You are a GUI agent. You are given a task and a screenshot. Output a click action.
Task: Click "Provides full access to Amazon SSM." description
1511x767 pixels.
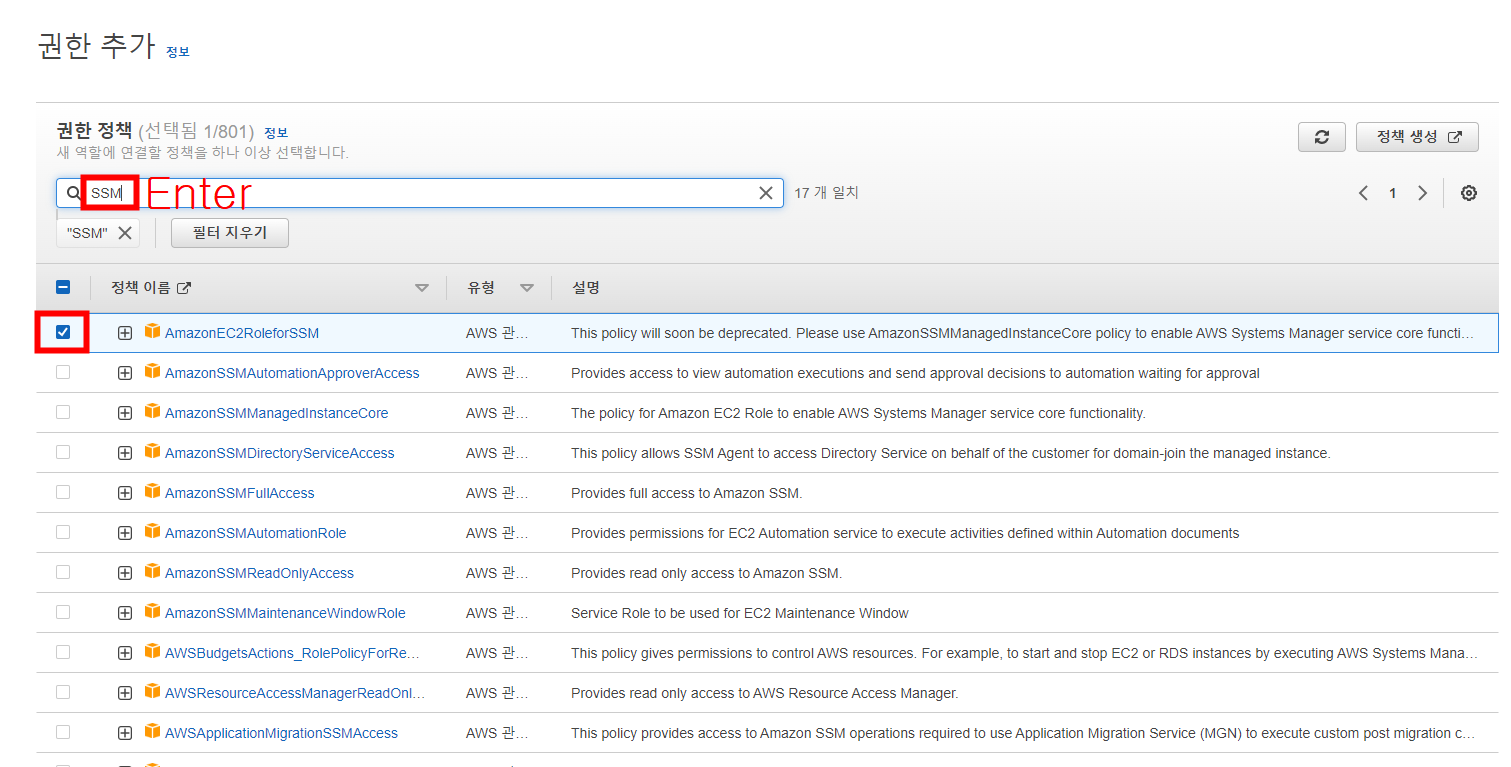[x=687, y=493]
